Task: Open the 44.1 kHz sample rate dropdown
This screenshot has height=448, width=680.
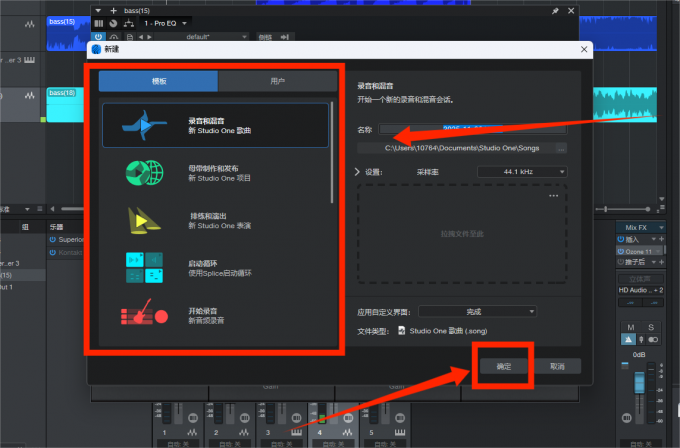Action: 521,172
